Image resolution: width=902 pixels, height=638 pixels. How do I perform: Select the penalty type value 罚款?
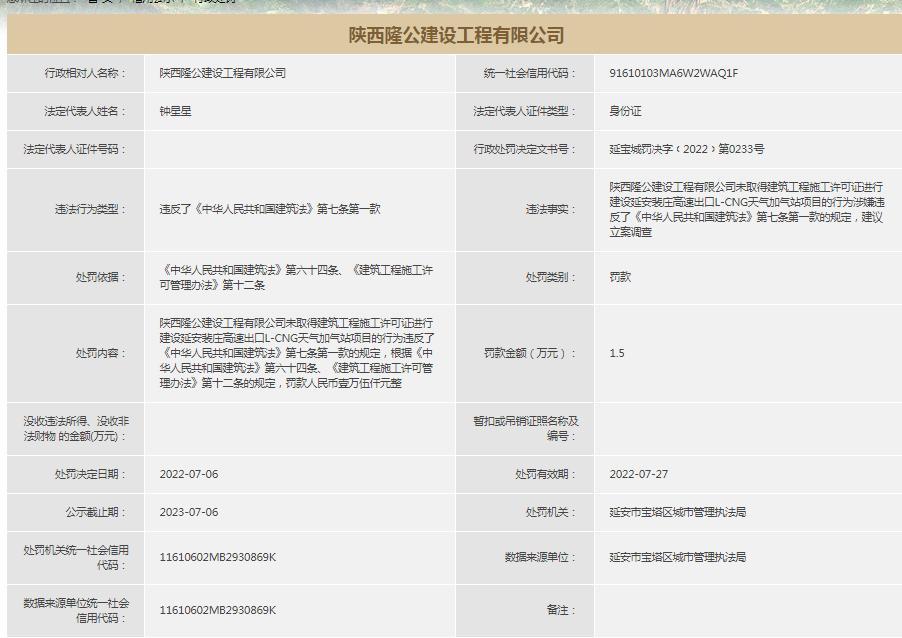(620, 277)
